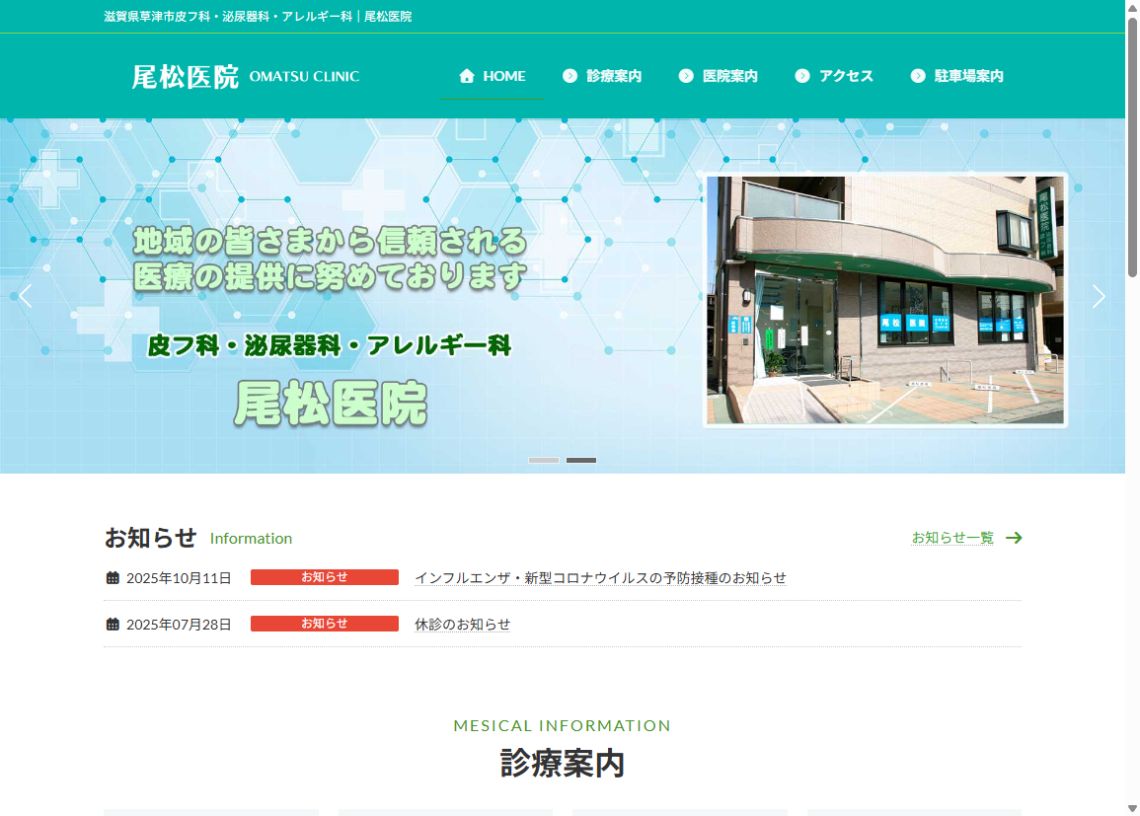Click the large 診療案内 section heading
The image size is (1140, 816).
coord(562,763)
